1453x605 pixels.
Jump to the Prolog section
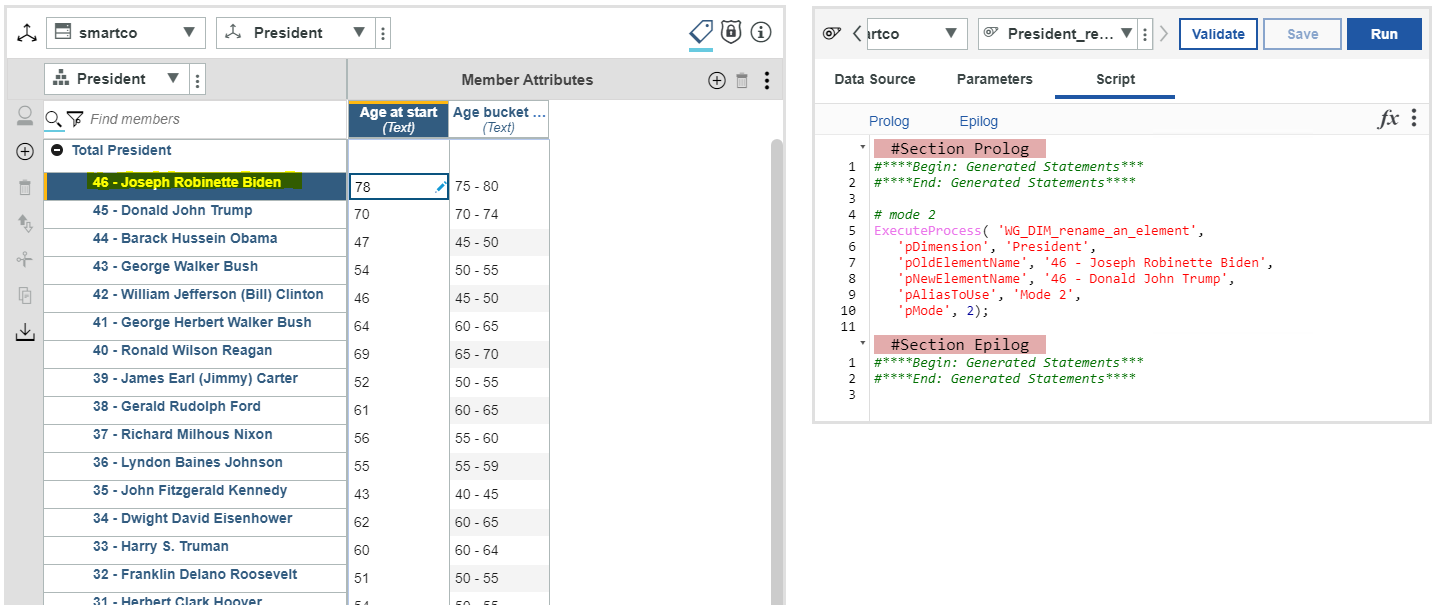[889, 121]
